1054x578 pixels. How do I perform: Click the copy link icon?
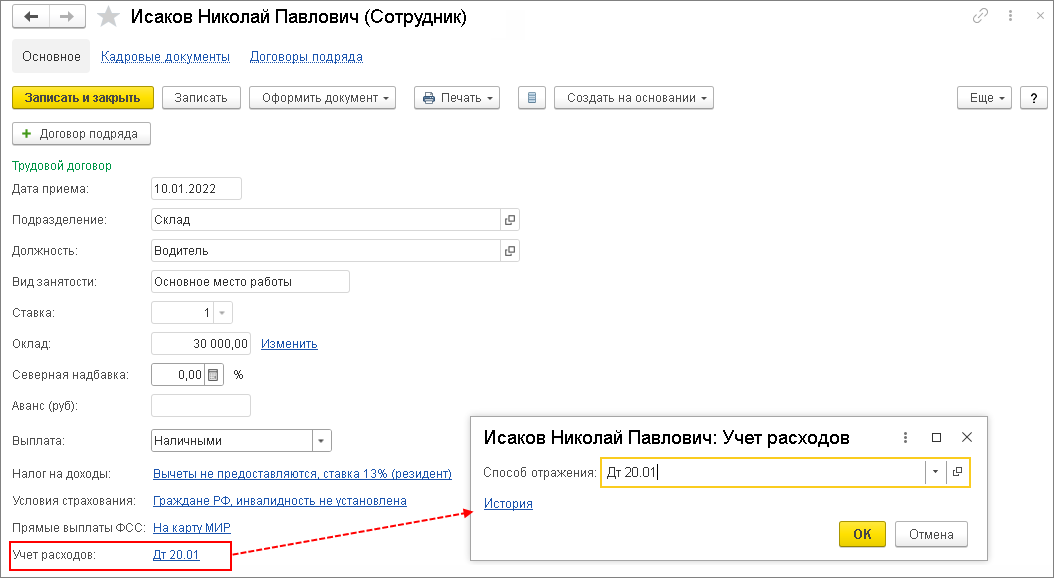[x=981, y=17]
